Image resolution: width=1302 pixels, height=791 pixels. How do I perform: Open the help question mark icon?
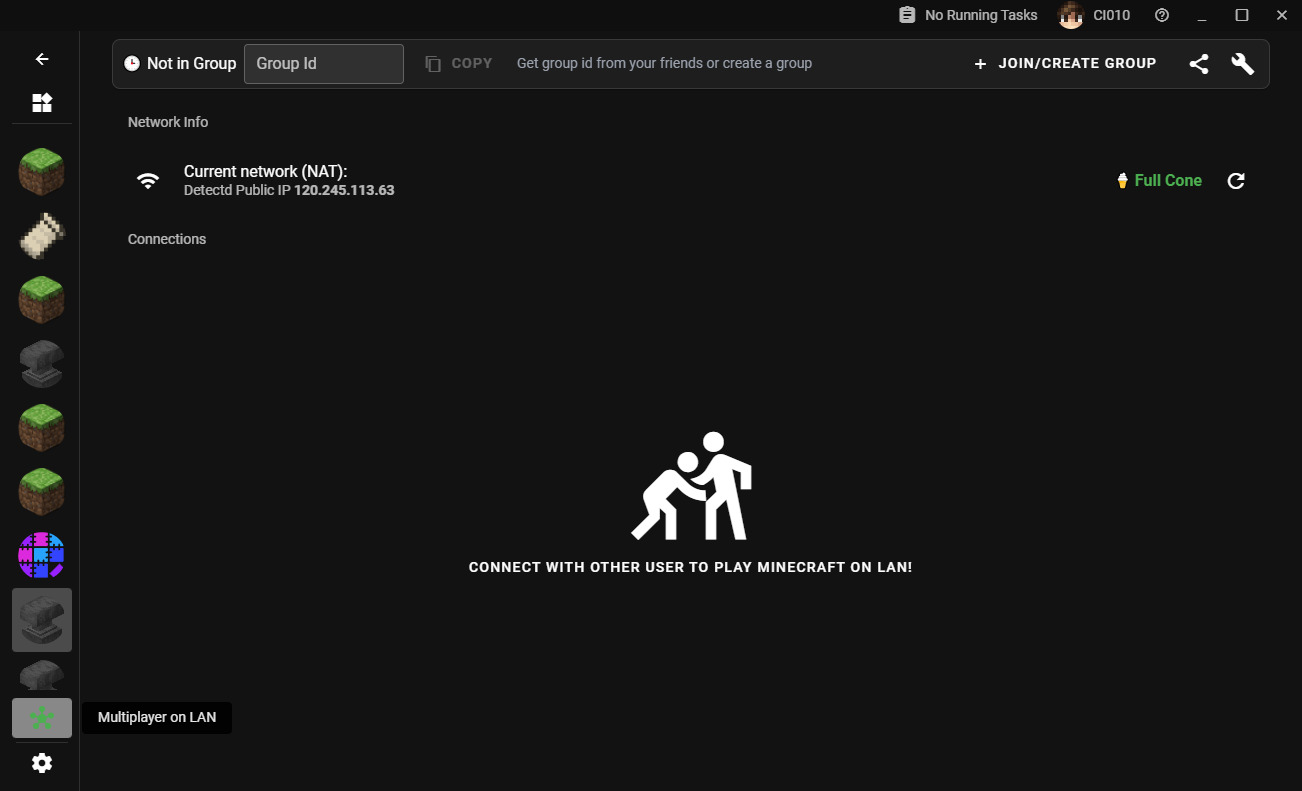(x=1162, y=15)
